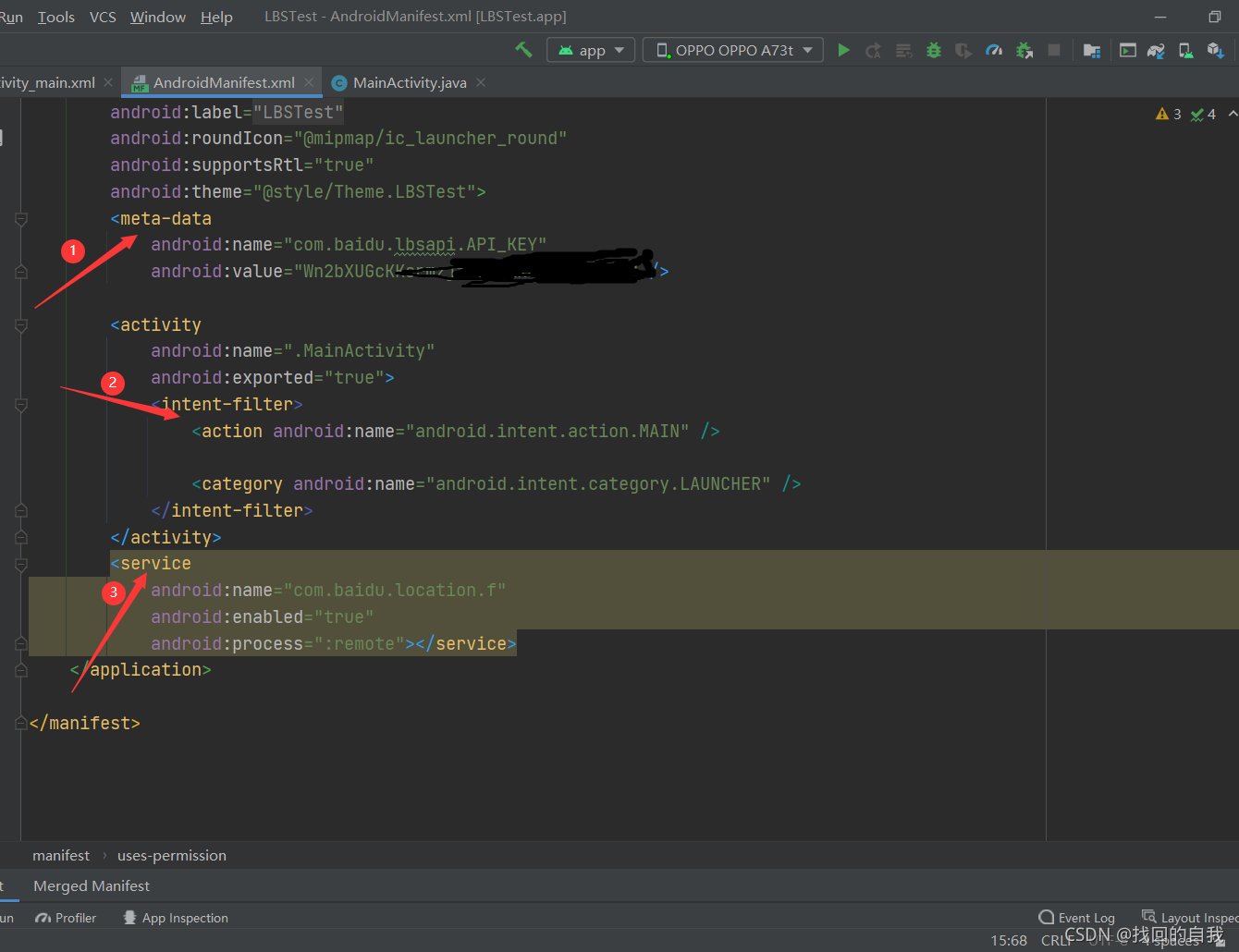This screenshot has width=1239, height=952.
Task: Close the activity_main.xml tab
Action: coord(108,82)
